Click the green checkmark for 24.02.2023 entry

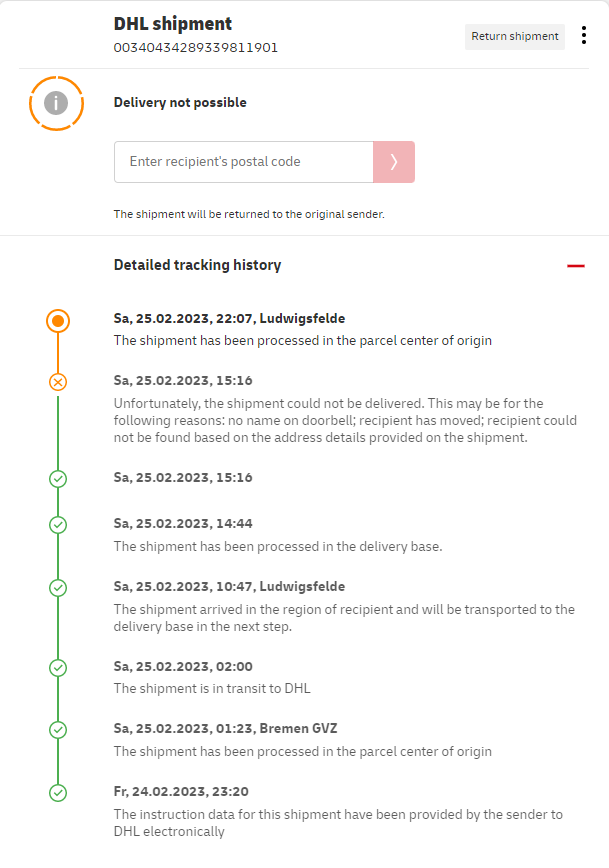click(58, 793)
